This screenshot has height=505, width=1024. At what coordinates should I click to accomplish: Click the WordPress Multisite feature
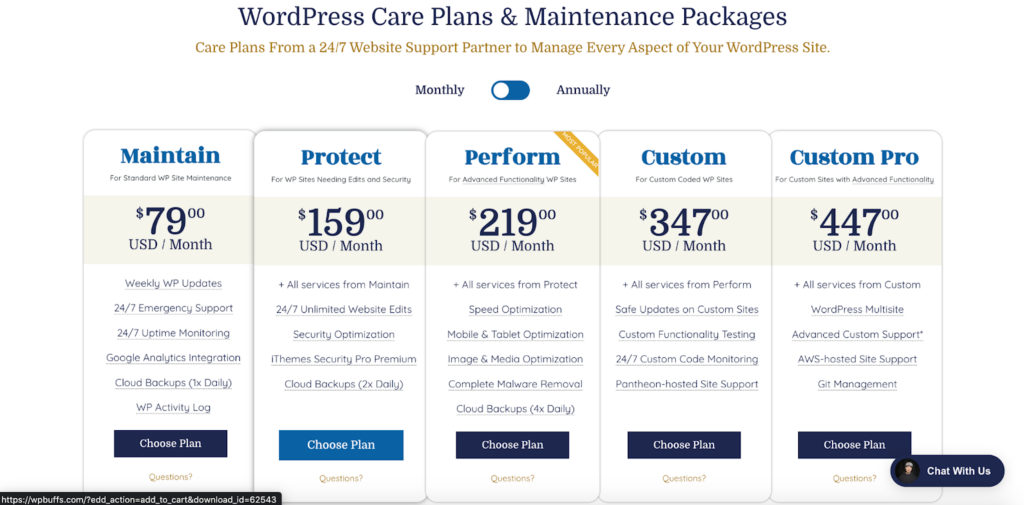point(857,310)
